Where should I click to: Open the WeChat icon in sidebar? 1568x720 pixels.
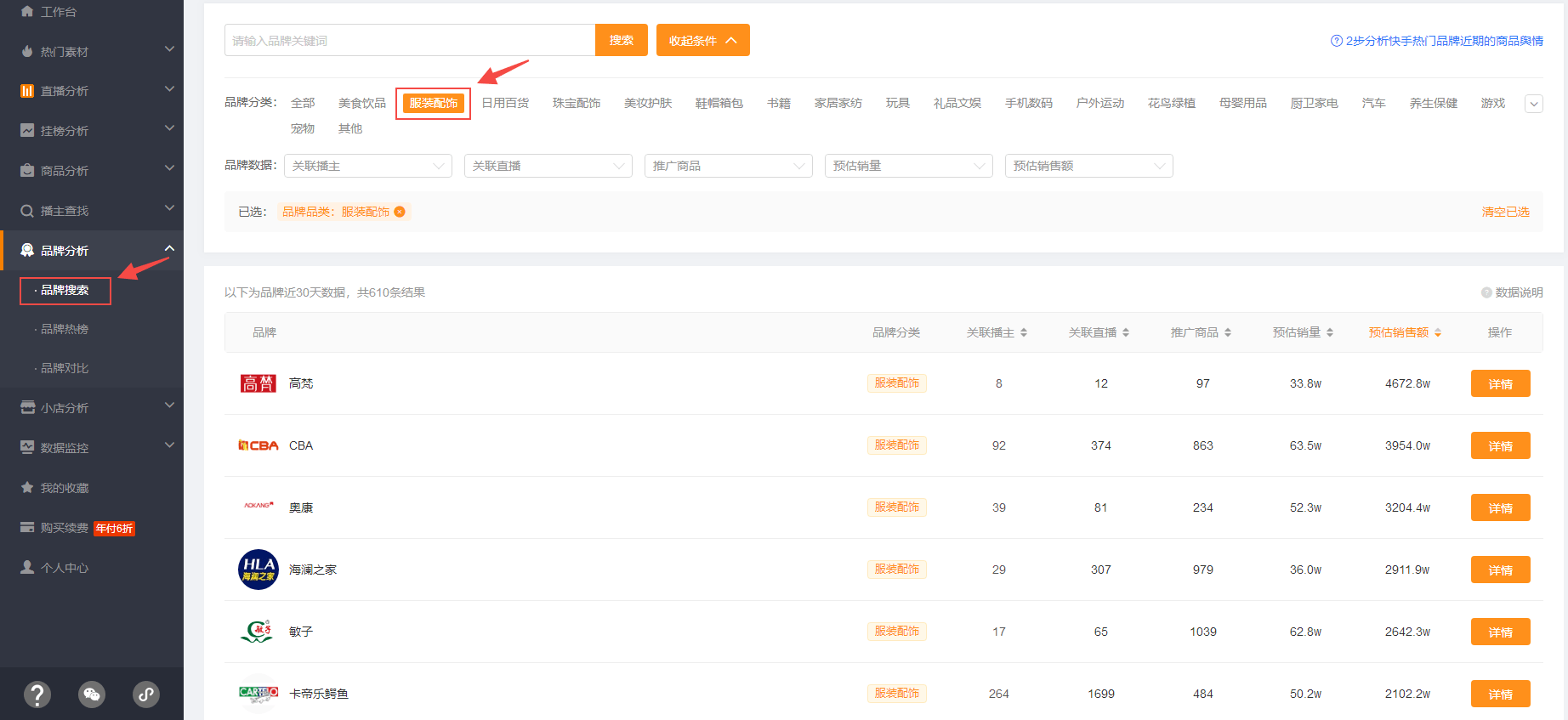coord(92,694)
